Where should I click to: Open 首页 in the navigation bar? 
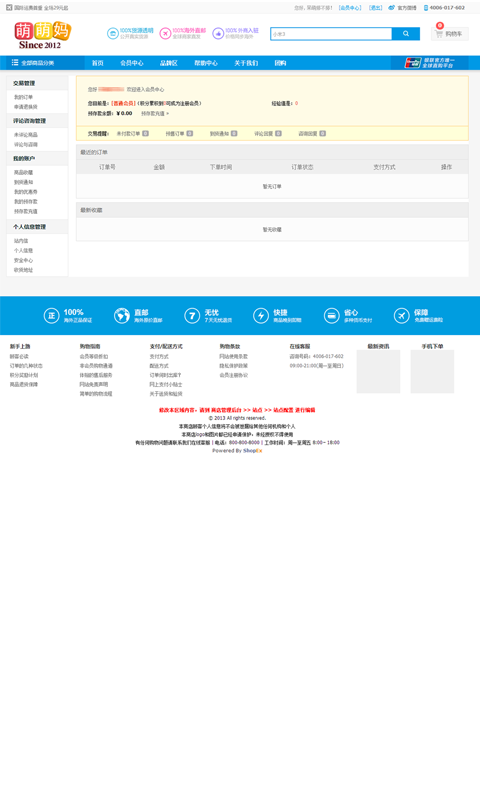click(97, 63)
